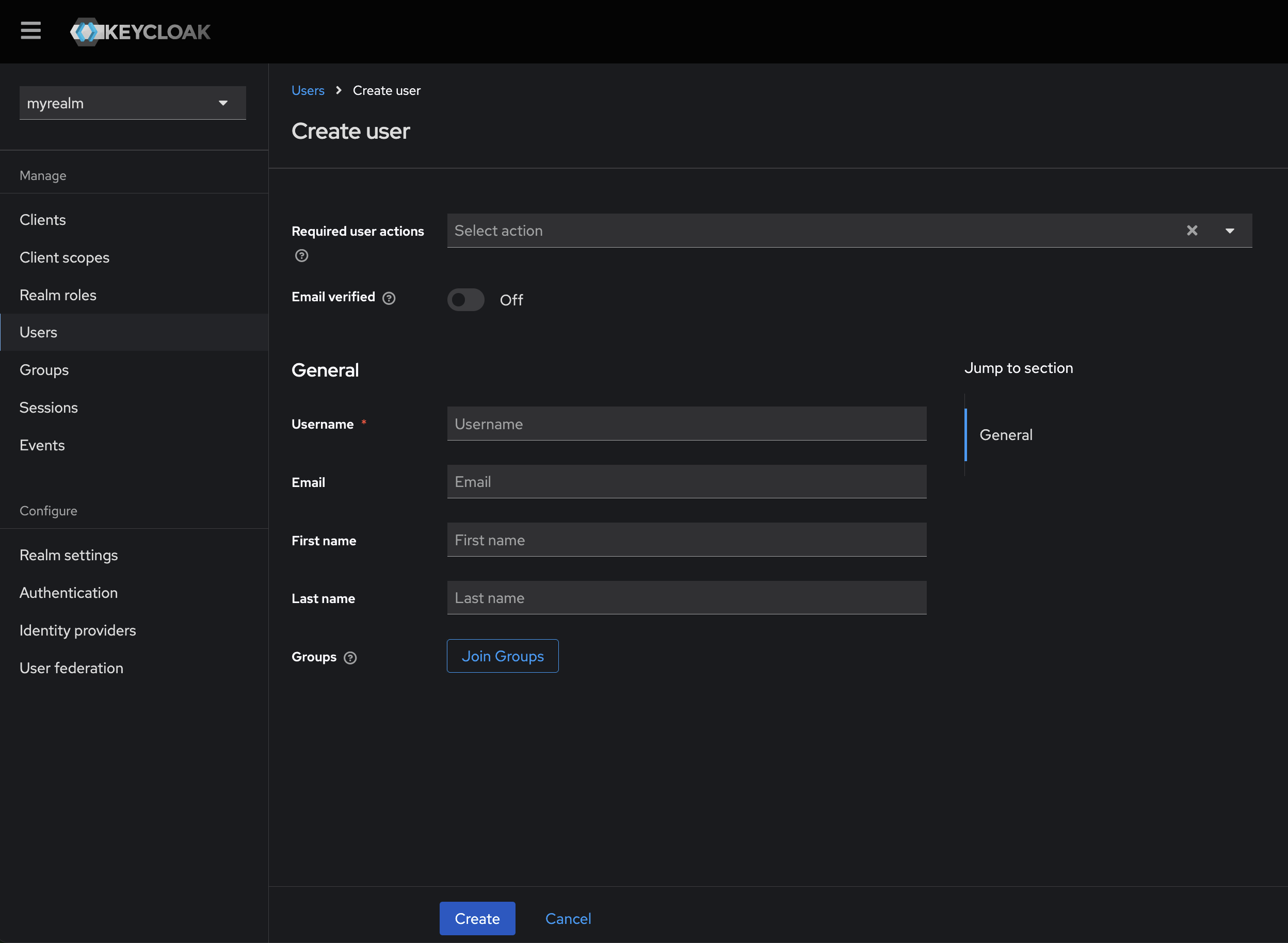
Task: Go to Clients in sidebar
Action: click(x=134, y=220)
